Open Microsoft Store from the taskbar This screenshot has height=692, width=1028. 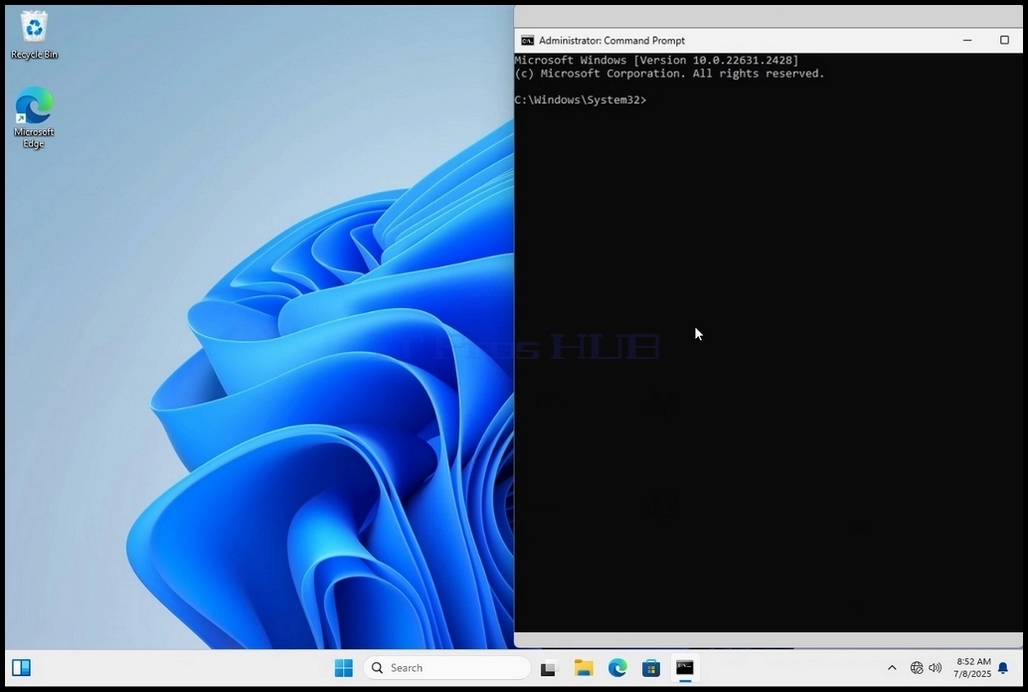click(651, 668)
